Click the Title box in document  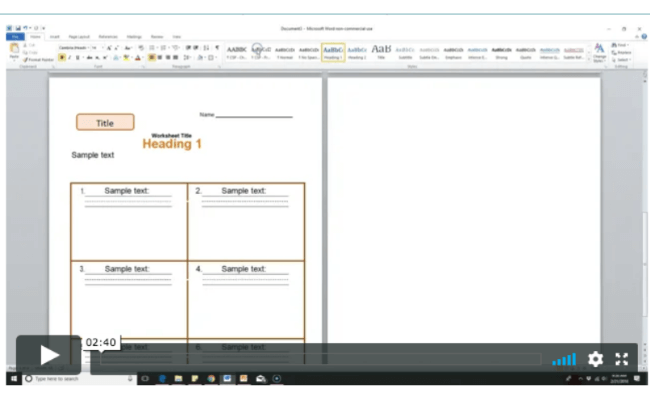click(x=105, y=123)
